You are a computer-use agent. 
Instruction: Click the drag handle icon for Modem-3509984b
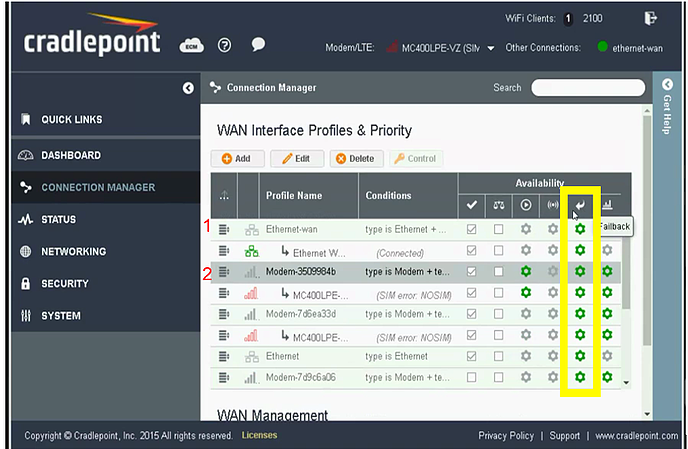click(x=224, y=271)
